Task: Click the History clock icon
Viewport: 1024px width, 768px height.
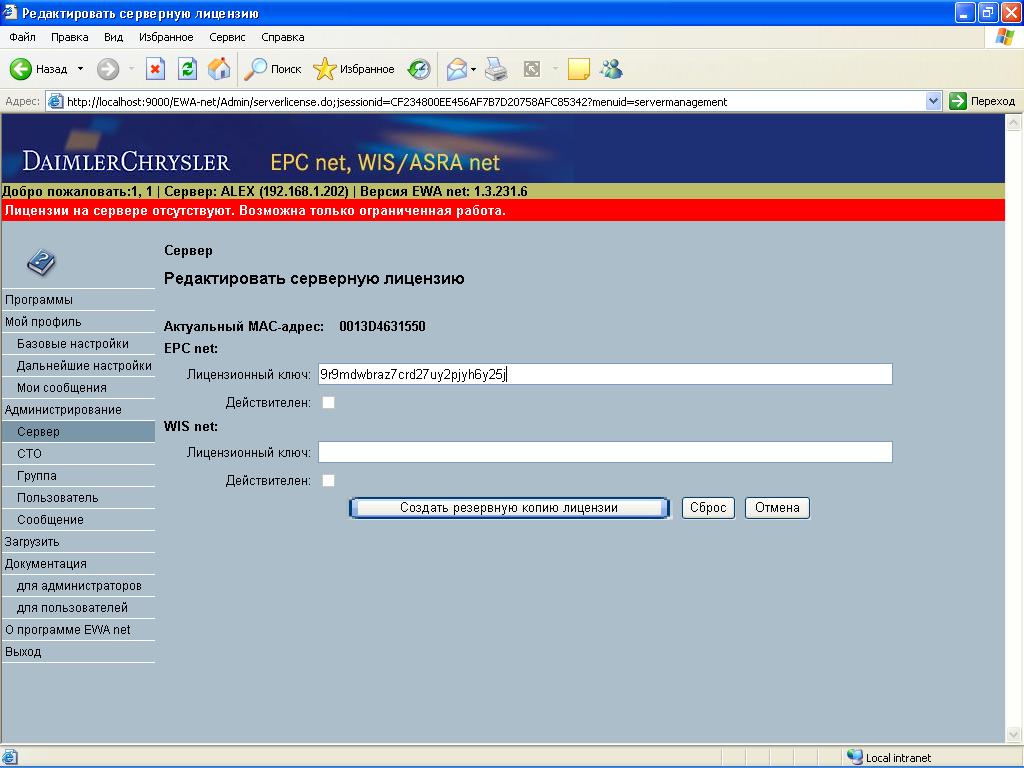Action: 419,69
